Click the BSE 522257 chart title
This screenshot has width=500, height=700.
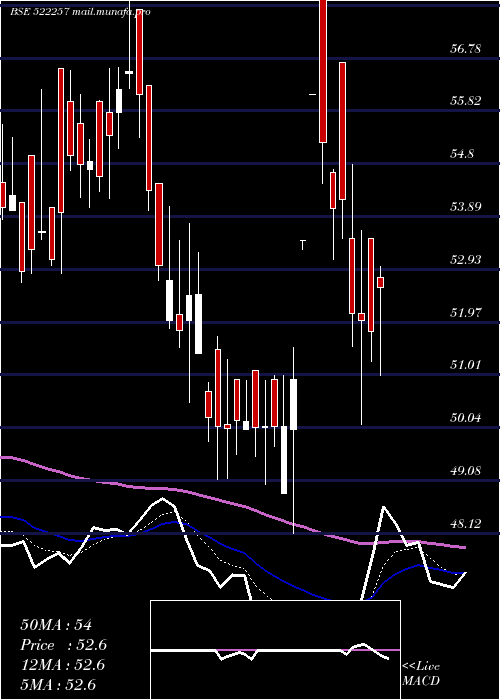click(x=80, y=12)
